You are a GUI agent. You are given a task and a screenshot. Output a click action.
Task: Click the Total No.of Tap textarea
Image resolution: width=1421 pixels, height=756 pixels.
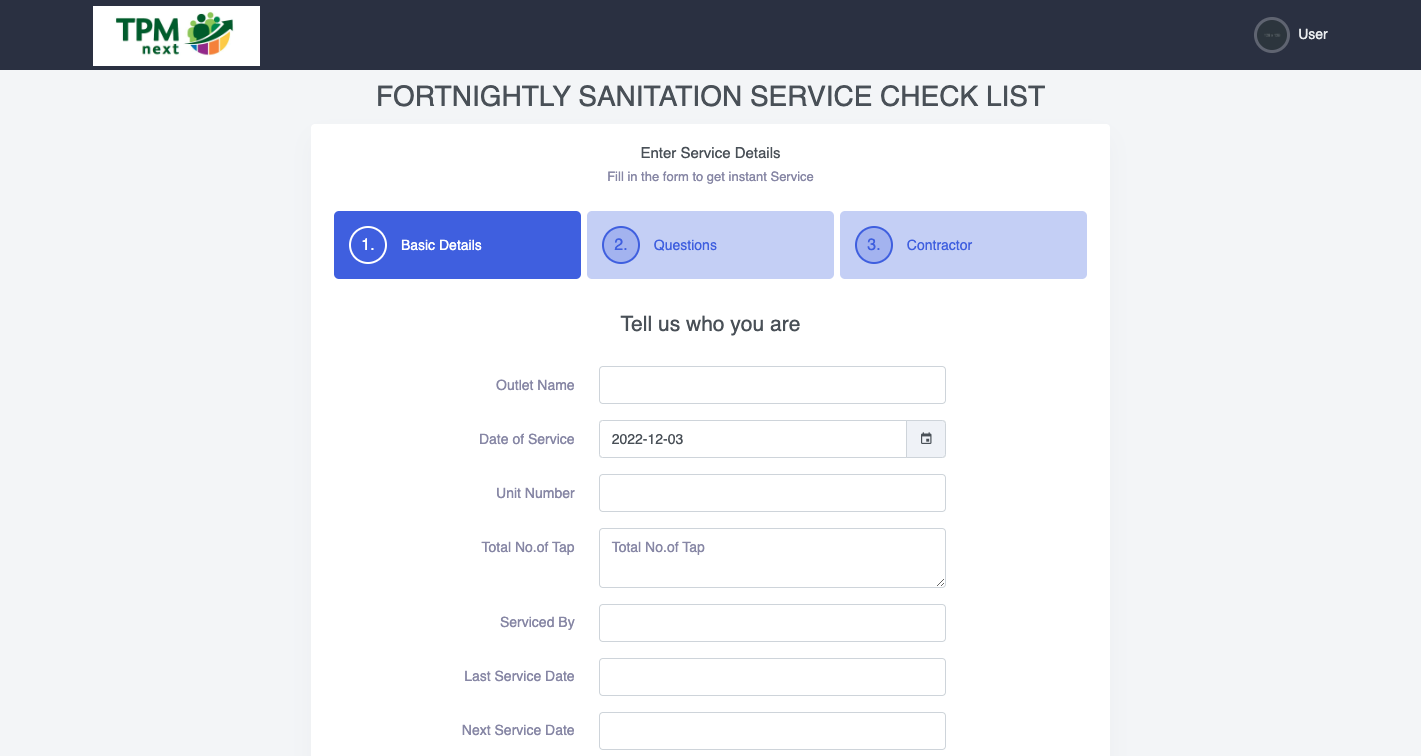coord(772,558)
